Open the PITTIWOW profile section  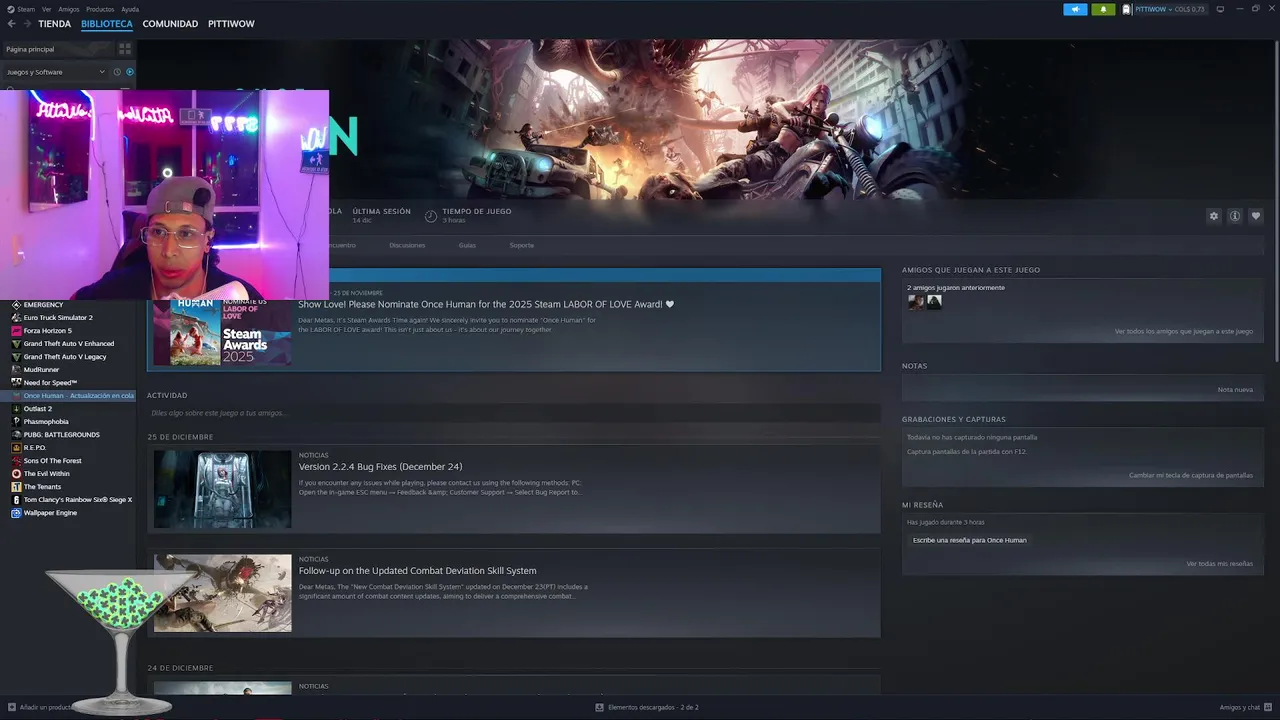231,24
